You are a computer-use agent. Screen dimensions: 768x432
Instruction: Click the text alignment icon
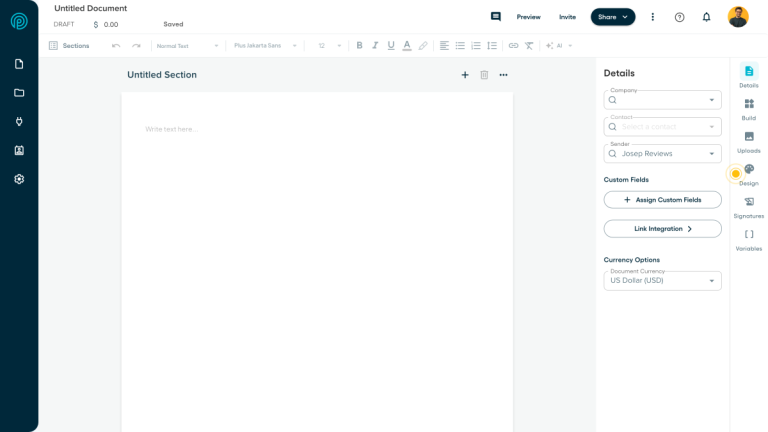click(x=444, y=46)
